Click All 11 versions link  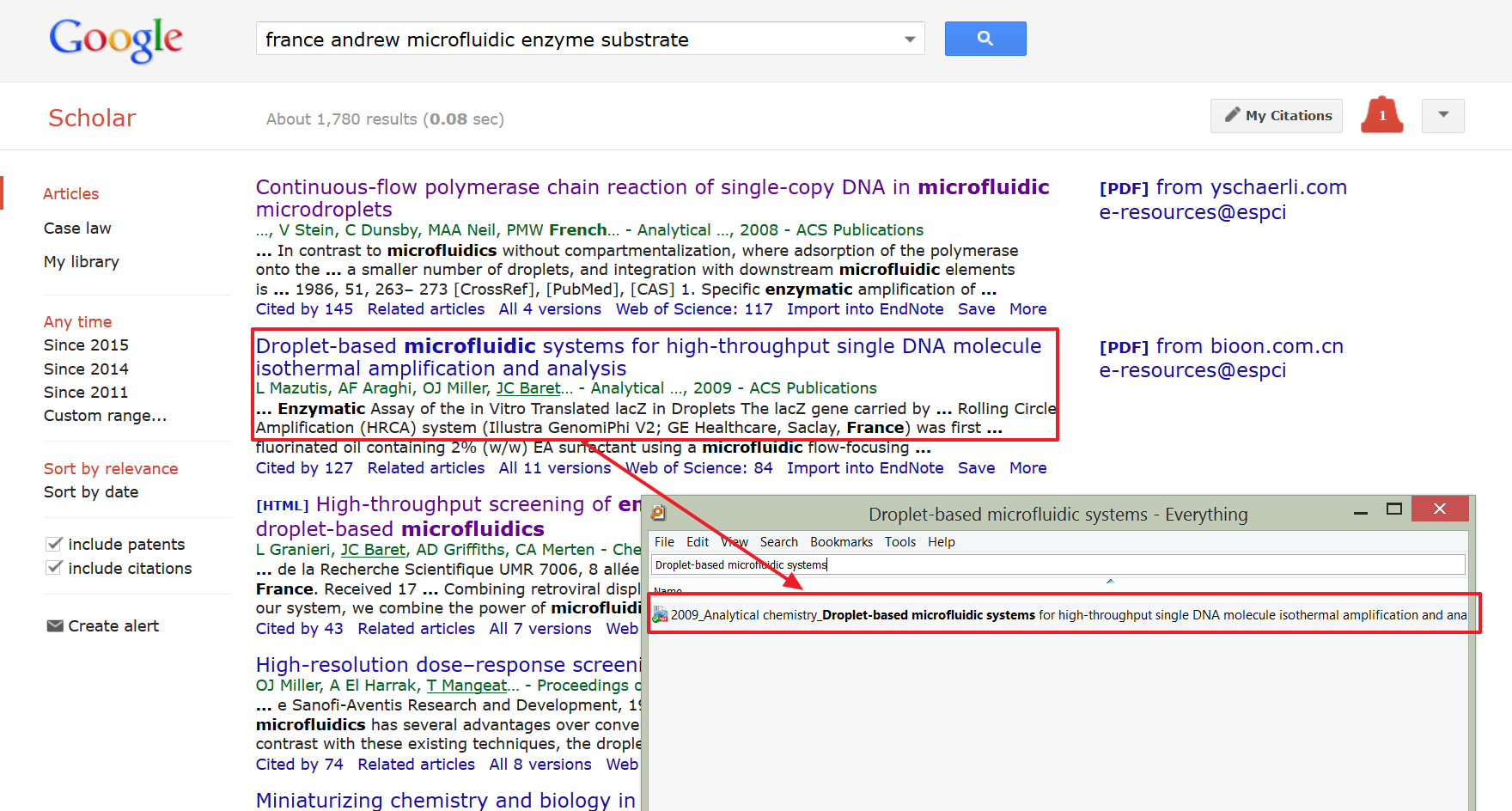pyautogui.click(x=555, y=468)
